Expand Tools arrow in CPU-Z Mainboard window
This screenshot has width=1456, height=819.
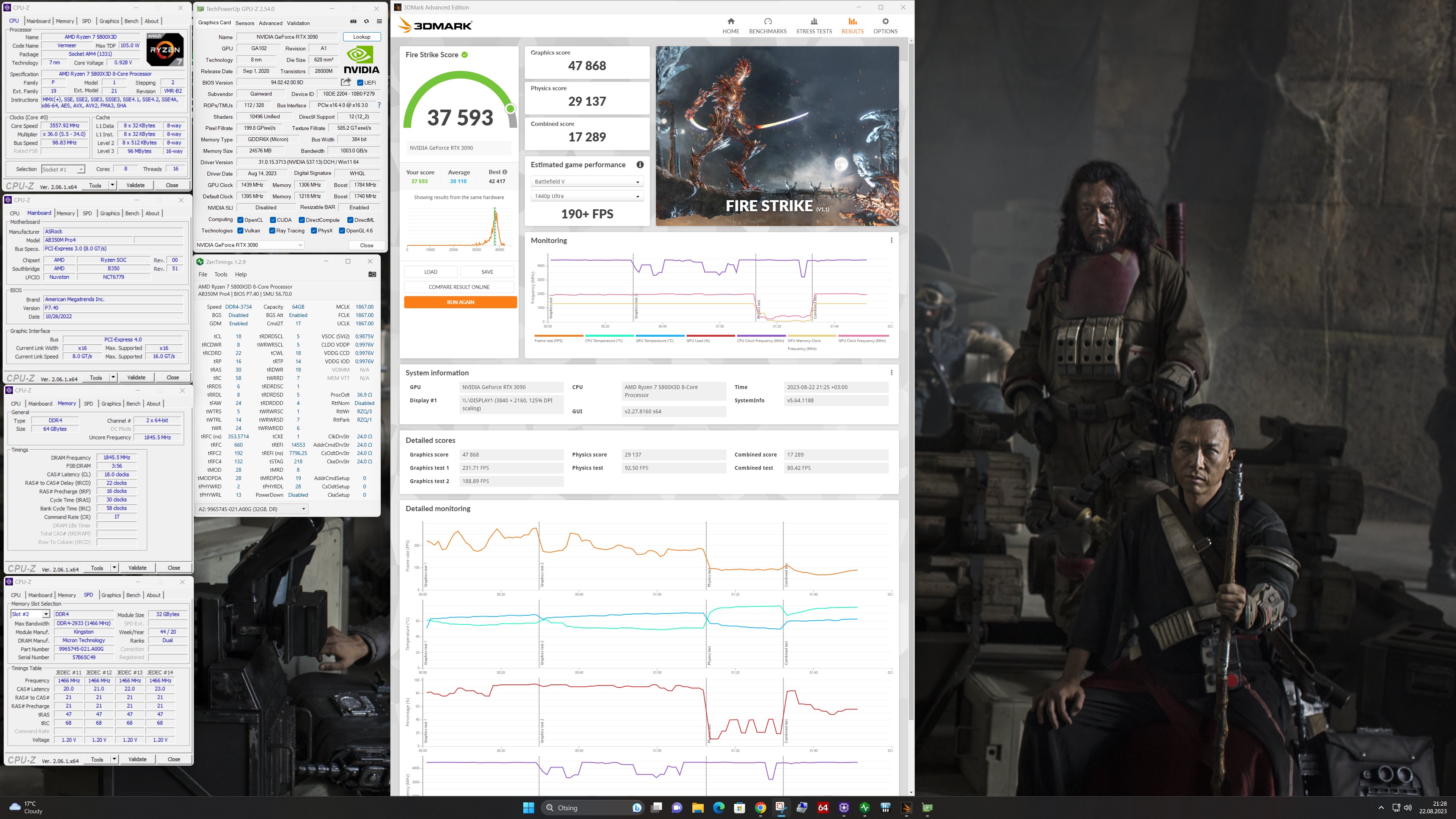click(113, 377)
